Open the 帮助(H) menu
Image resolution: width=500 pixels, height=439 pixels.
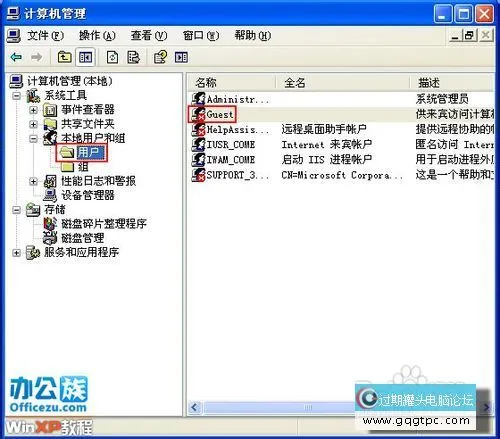(x=253, y=35)
